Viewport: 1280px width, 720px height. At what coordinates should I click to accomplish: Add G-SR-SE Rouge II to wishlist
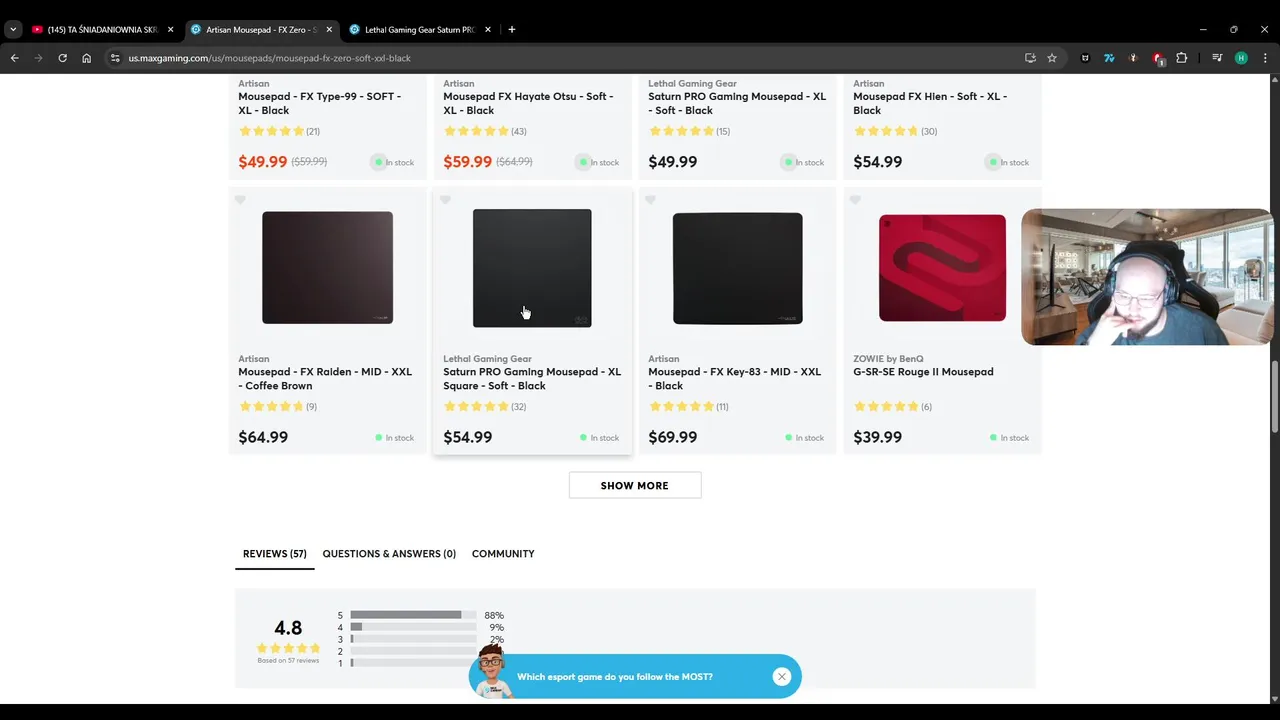pyautogui.click(x=855, y=200)
